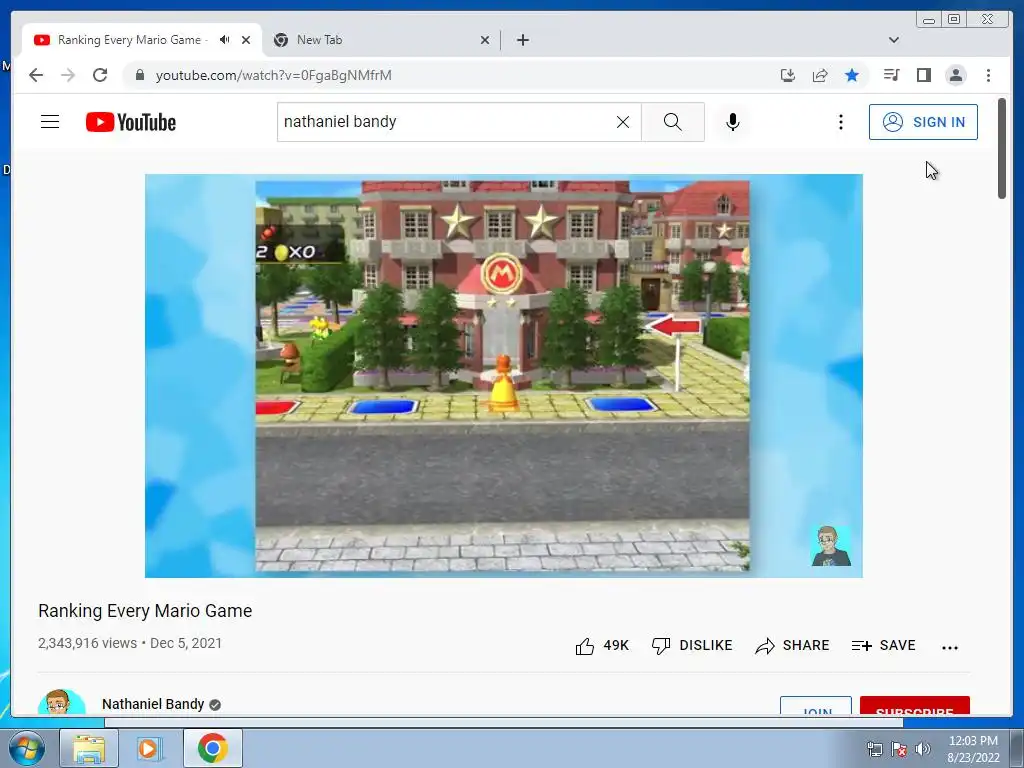Click the install app icon in address bar
Image resolution: width=1024 pixels, height=768 pixels.
(x=788, y=75)
